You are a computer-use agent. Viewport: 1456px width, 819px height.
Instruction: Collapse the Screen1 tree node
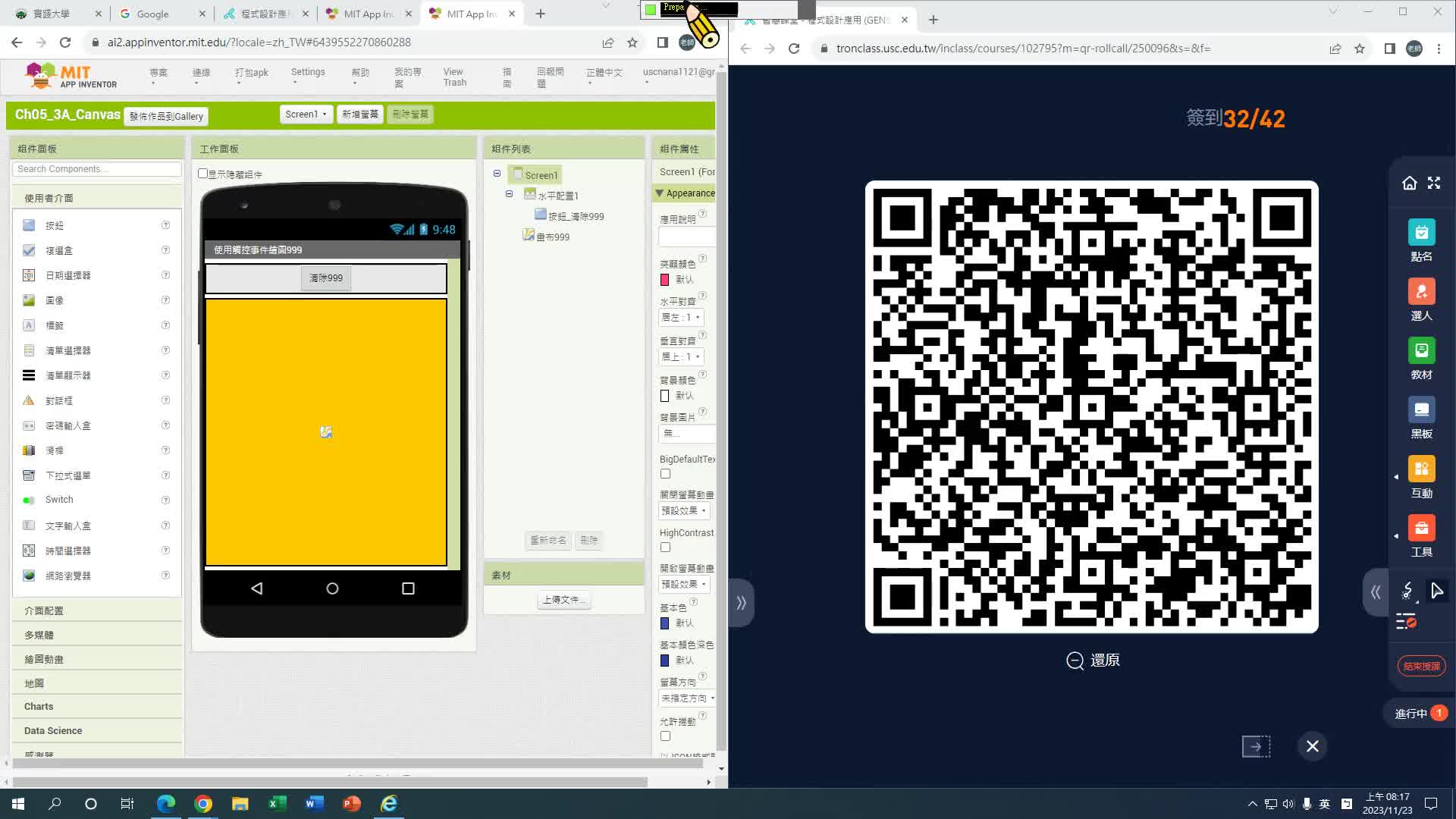[x=497, y=174]
